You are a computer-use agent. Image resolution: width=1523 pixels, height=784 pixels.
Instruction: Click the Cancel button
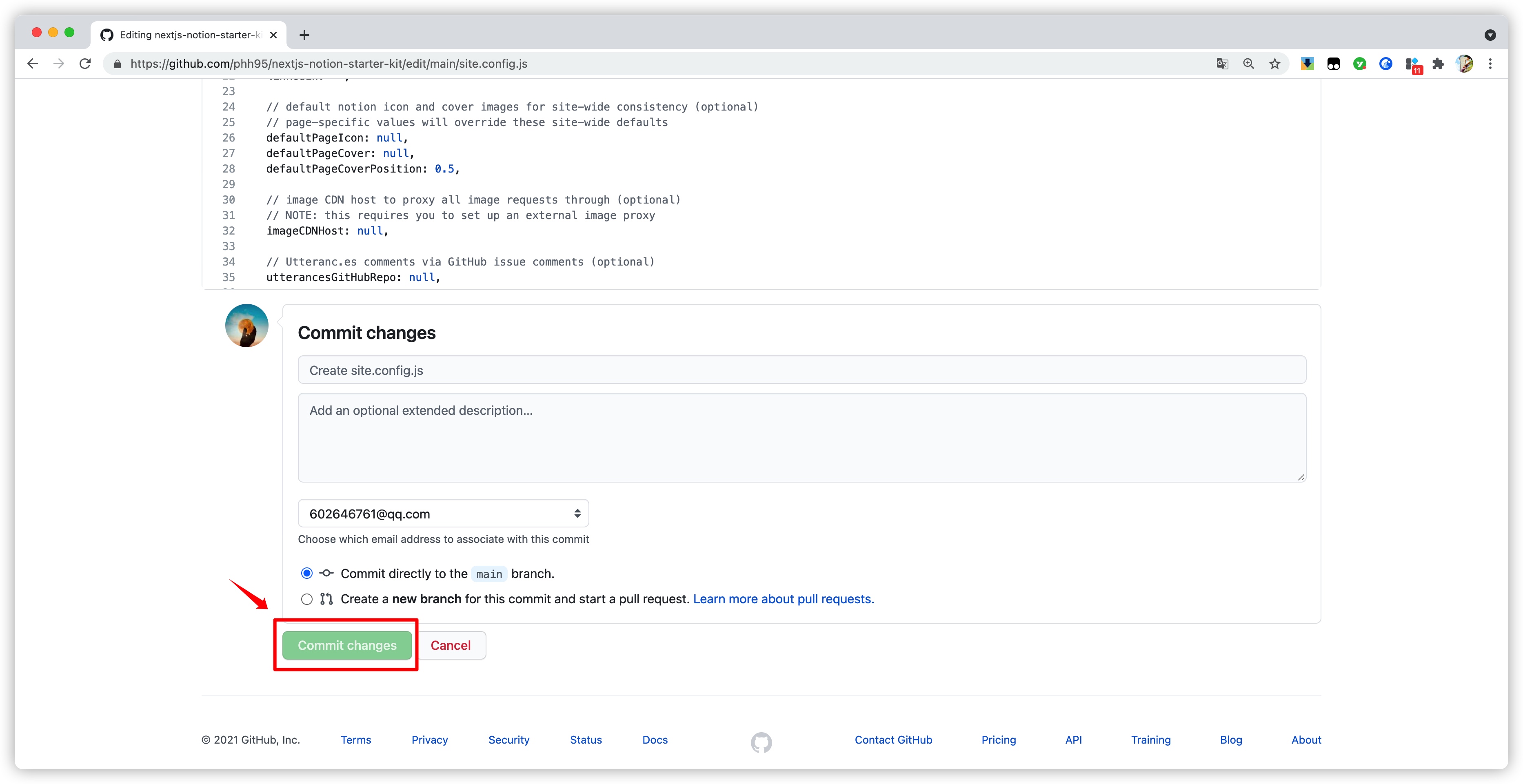click(x=451, y=645)
